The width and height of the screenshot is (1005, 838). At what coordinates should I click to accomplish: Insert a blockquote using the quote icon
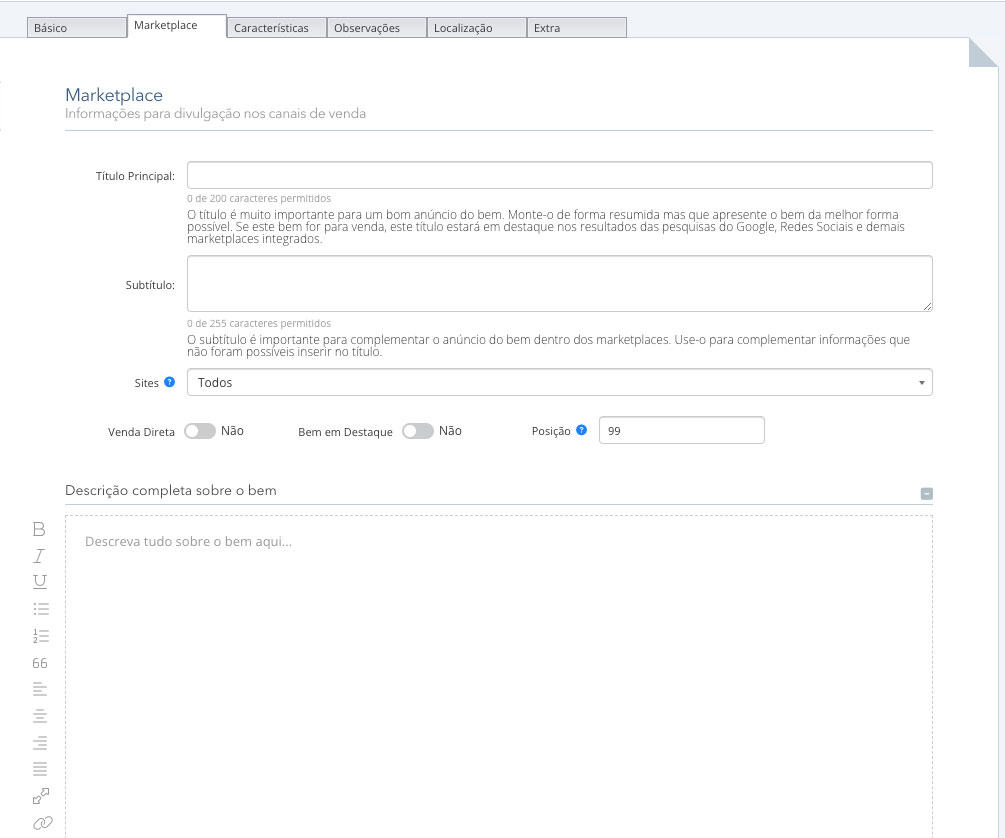pos(39,662)
